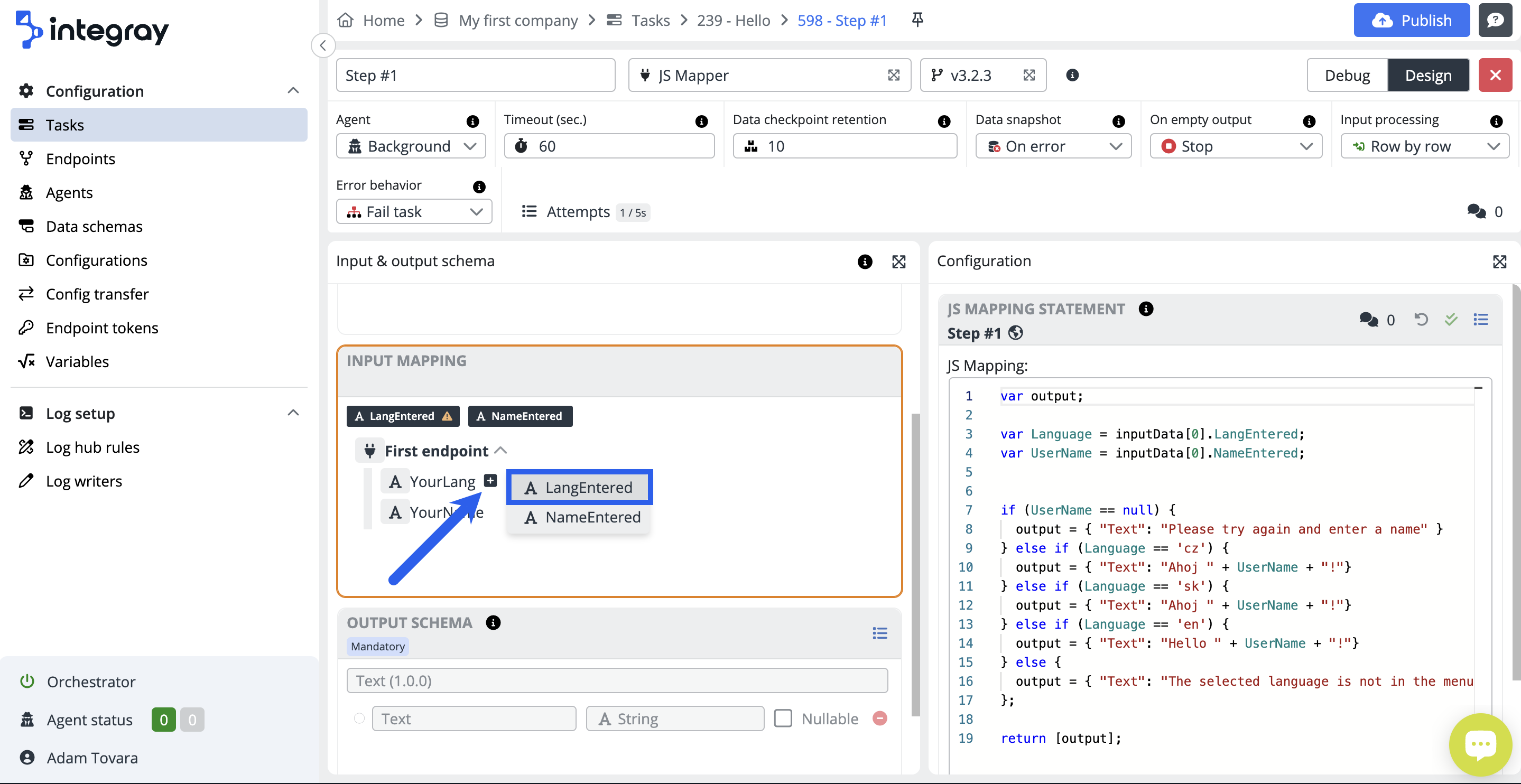
Task: Expand the Input & output schema panel
Action: [x=898, y=262]
